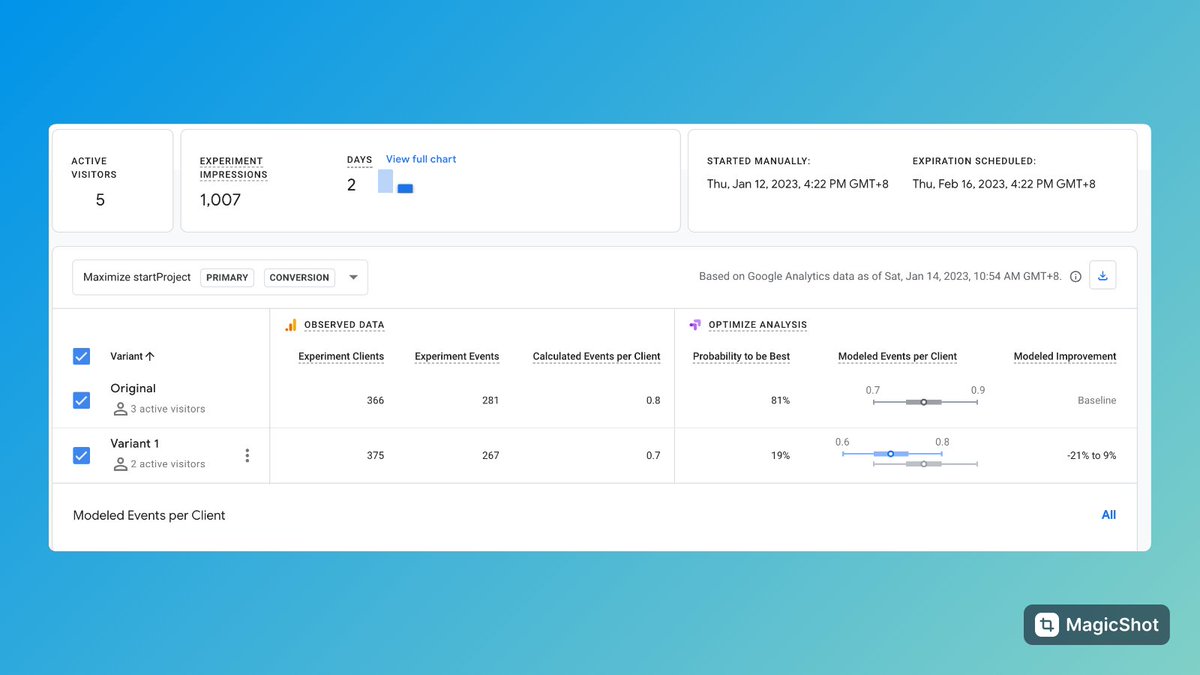The height and width of the screenshot is (675, 1200).
Task: Click the Original modeled range box plot
Action: point(925,402)
